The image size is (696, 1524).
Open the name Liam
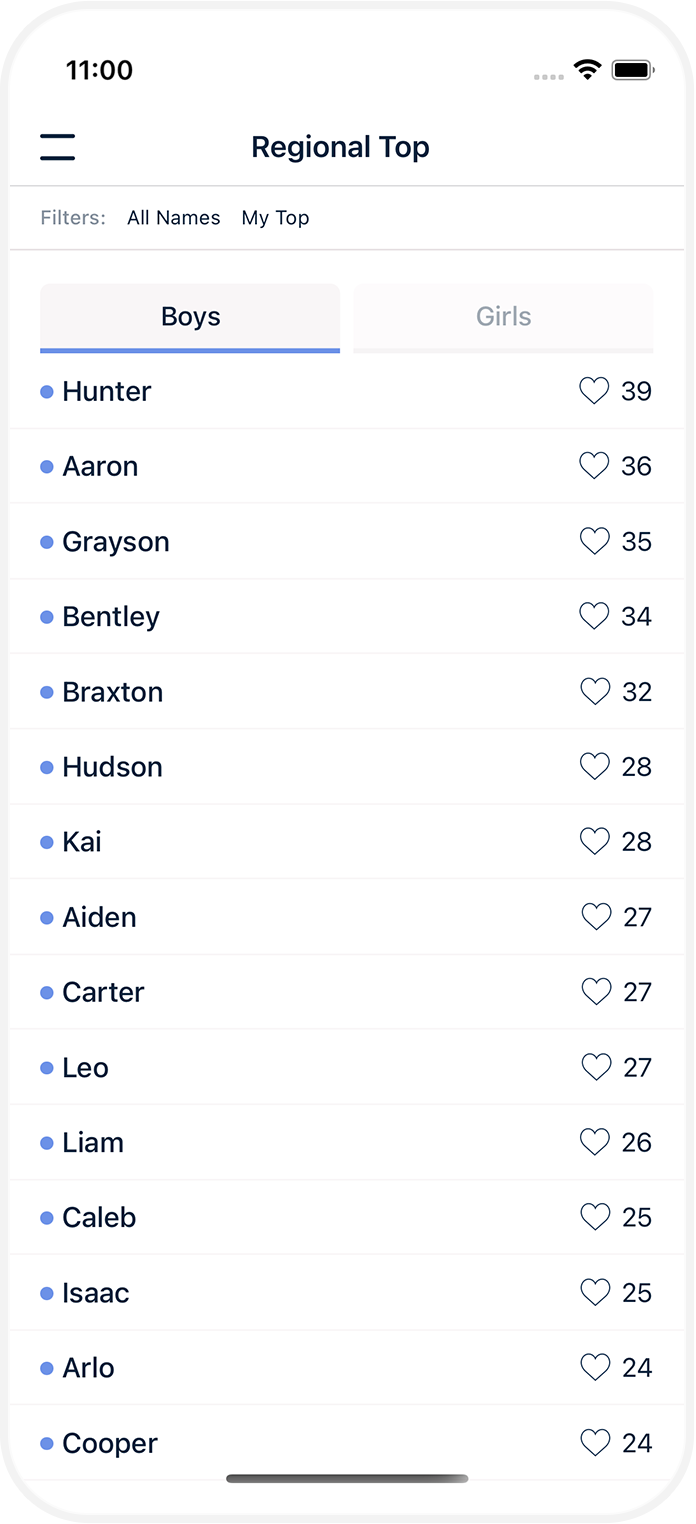(93, 1142)
